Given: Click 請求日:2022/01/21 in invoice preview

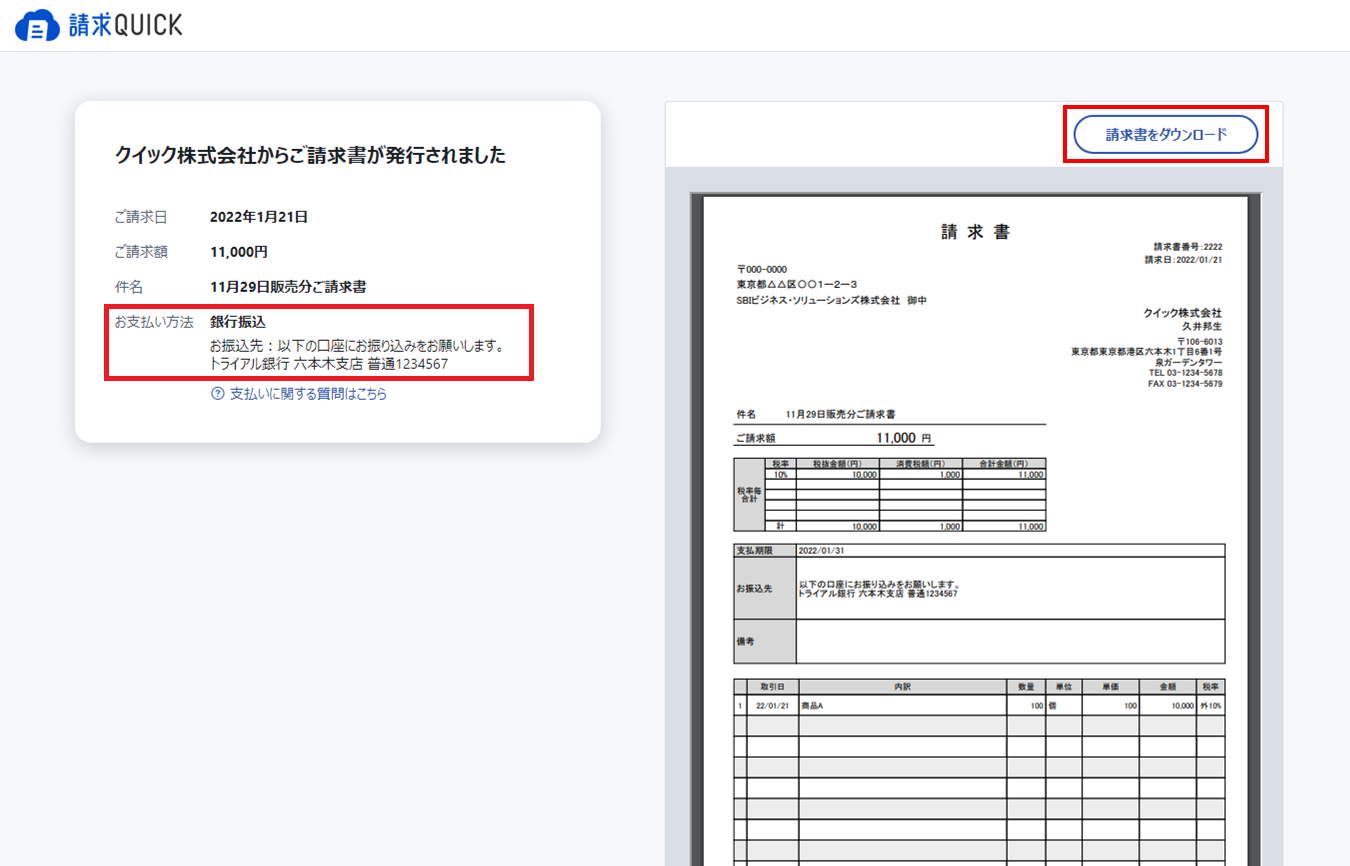Looking at the screenshot, I should tap(1184, 259).
